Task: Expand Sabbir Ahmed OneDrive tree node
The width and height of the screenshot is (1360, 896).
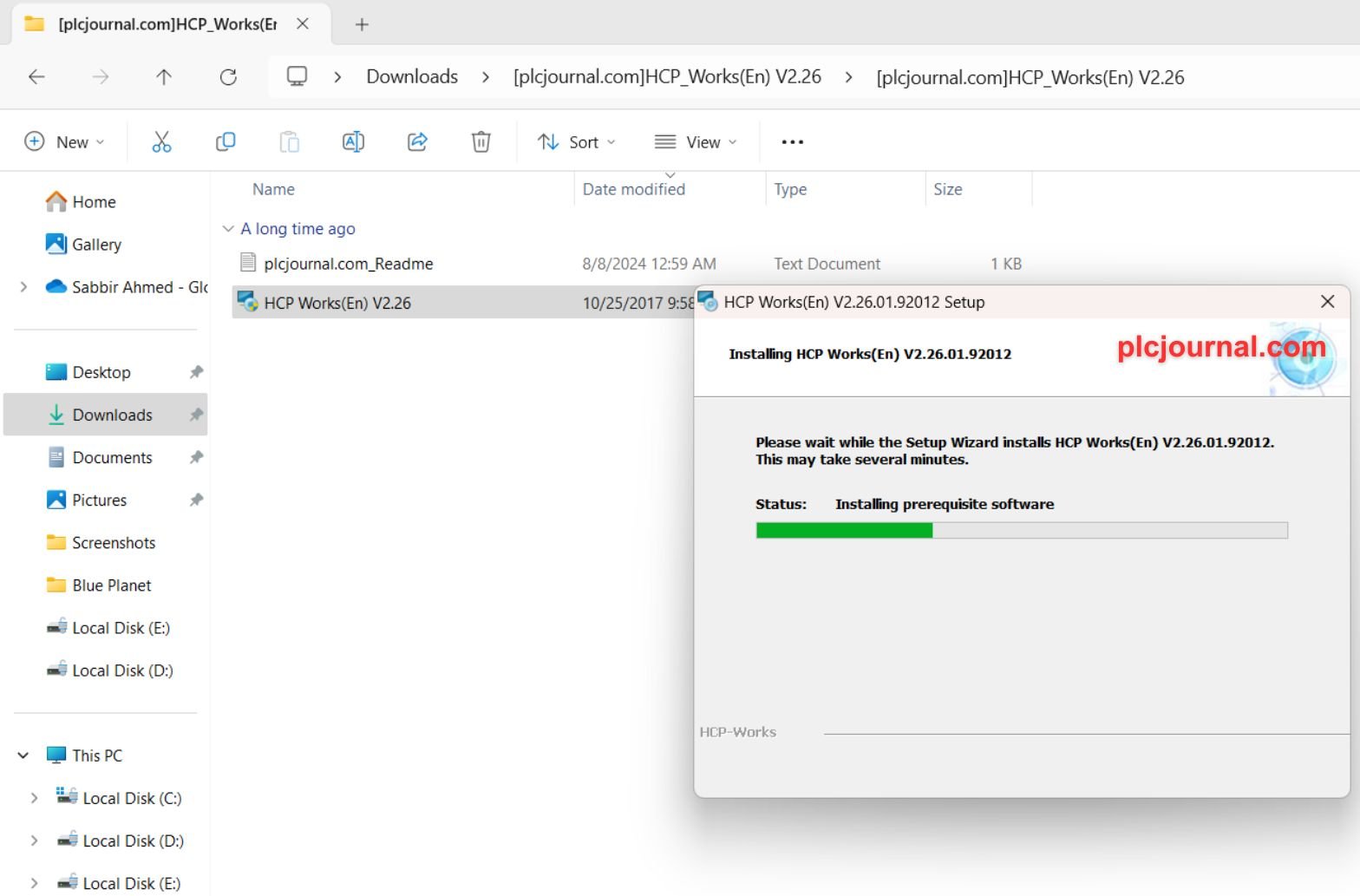Action: coord(23,287)
